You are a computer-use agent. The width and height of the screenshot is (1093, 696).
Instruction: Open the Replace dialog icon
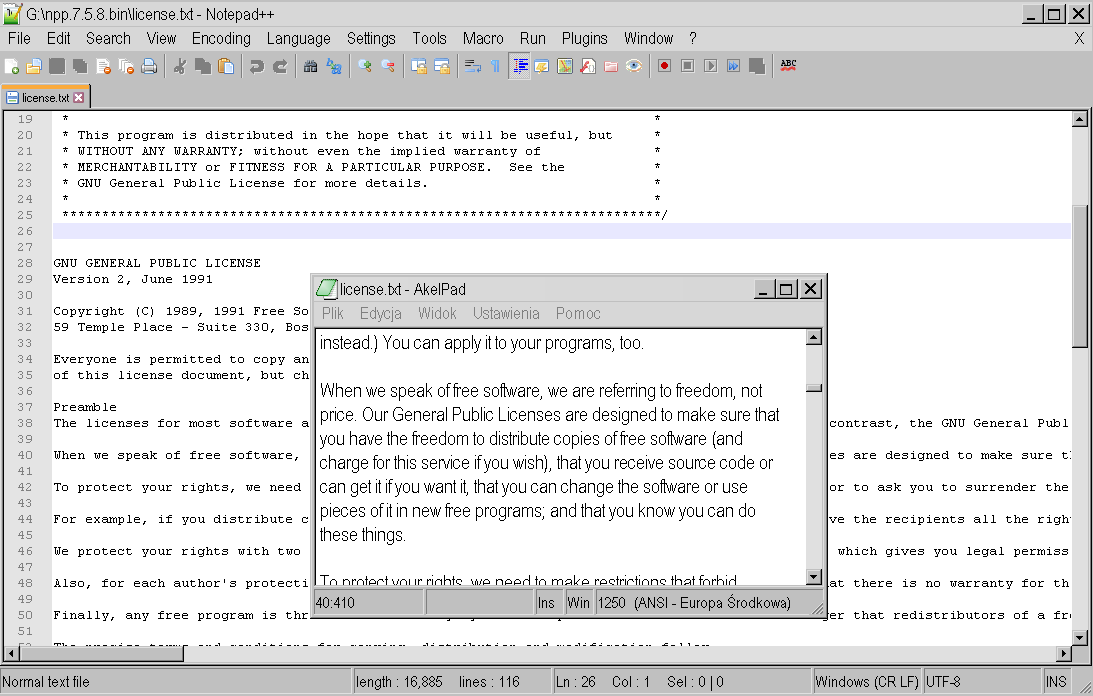click(334, 66)
